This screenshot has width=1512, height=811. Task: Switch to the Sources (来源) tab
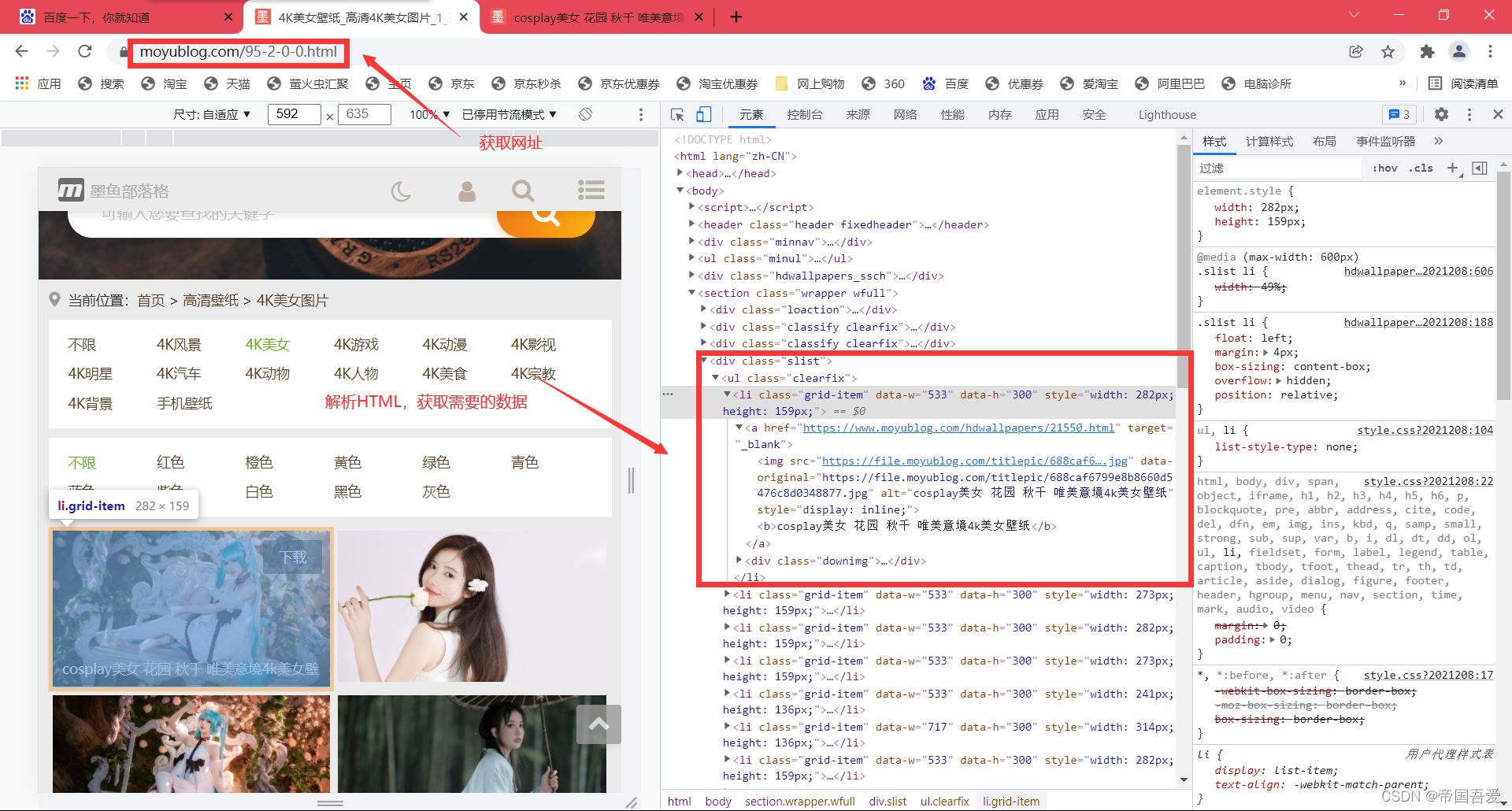858,114
